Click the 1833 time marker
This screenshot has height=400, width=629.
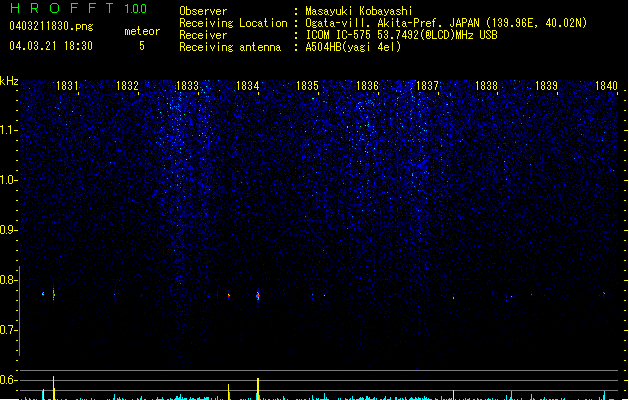(187, 86)
